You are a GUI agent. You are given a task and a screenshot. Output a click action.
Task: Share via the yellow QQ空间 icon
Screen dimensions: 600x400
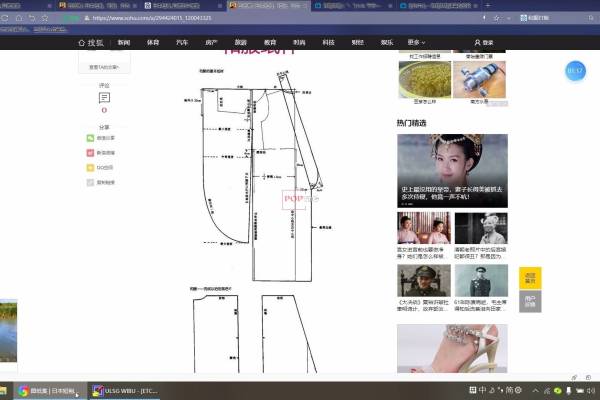91,168
